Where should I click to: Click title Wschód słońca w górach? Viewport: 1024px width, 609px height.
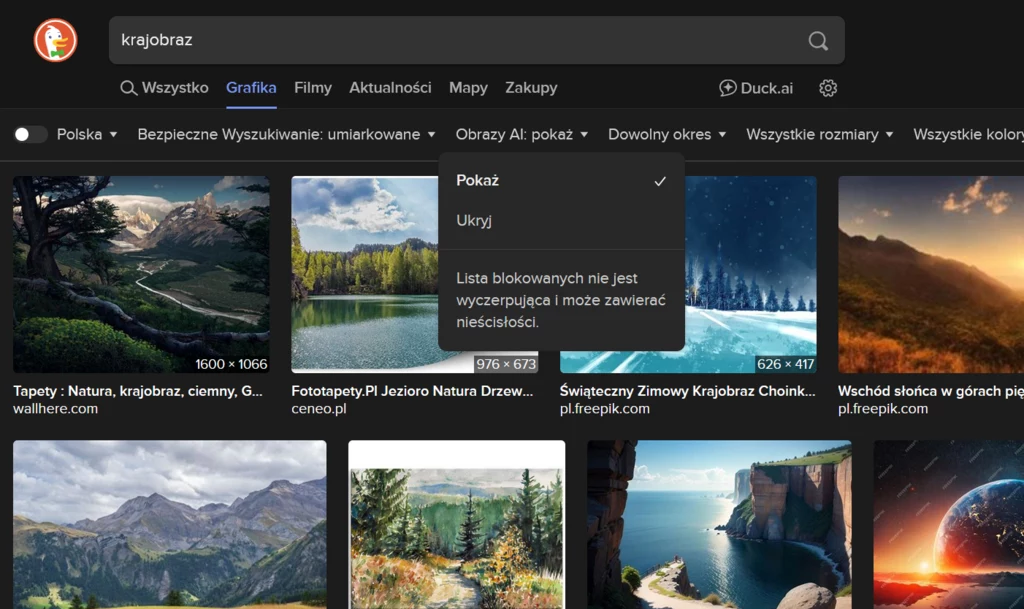point(931,391)
